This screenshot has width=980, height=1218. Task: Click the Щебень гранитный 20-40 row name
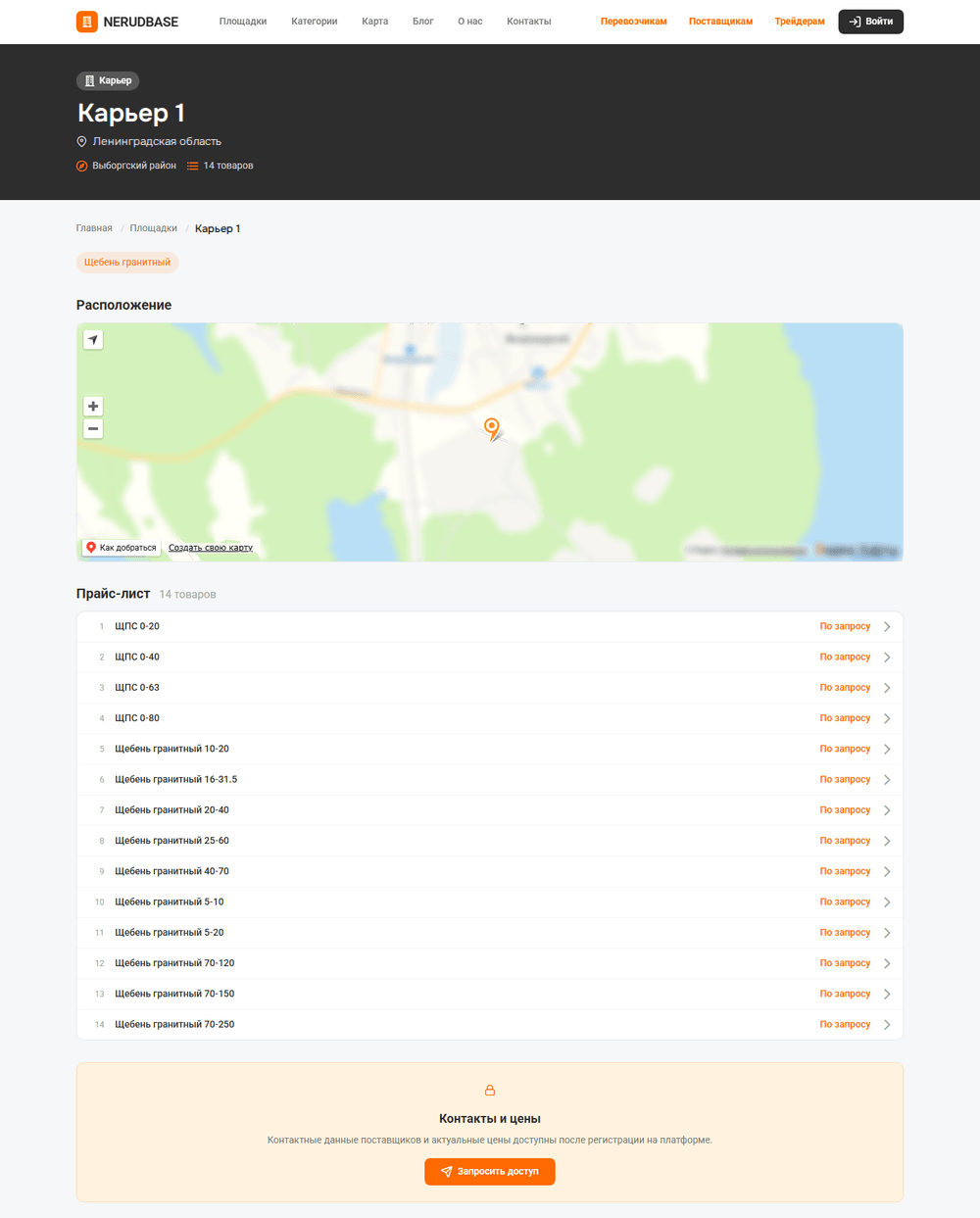pos(172,810)
